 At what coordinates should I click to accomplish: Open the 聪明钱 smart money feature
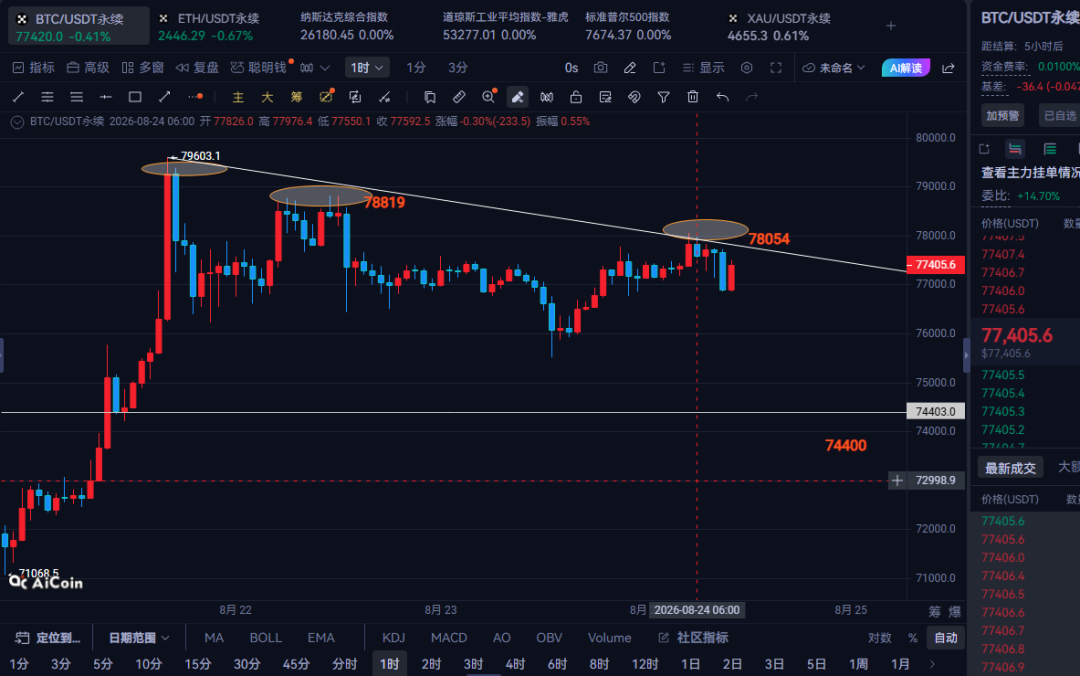[259, 68]
